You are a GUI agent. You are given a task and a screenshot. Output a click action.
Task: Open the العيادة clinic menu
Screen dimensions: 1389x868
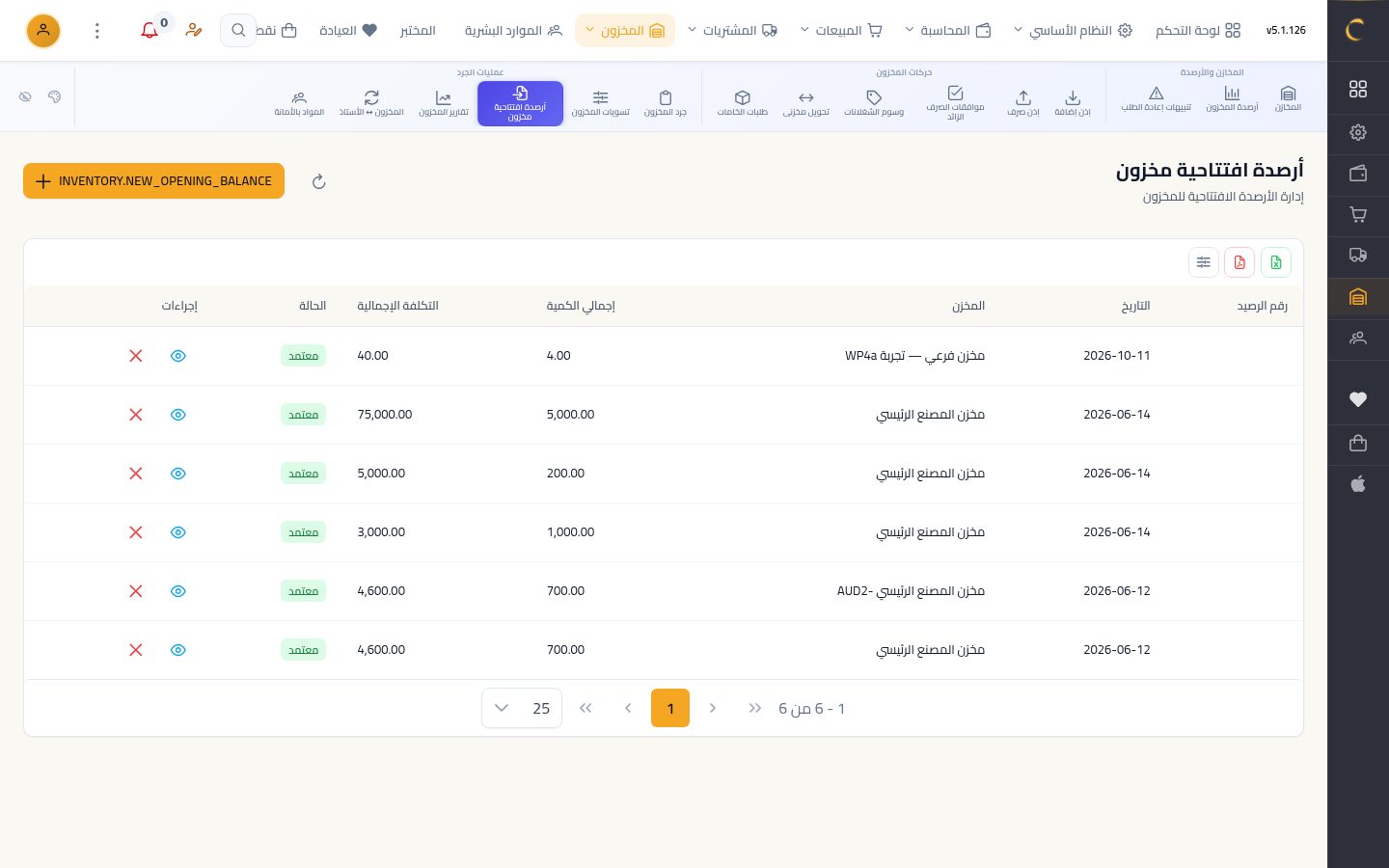click(x=348, y=31)
